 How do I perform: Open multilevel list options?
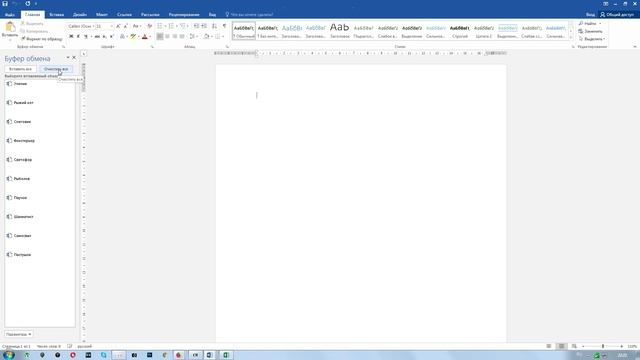pos(183,26)
